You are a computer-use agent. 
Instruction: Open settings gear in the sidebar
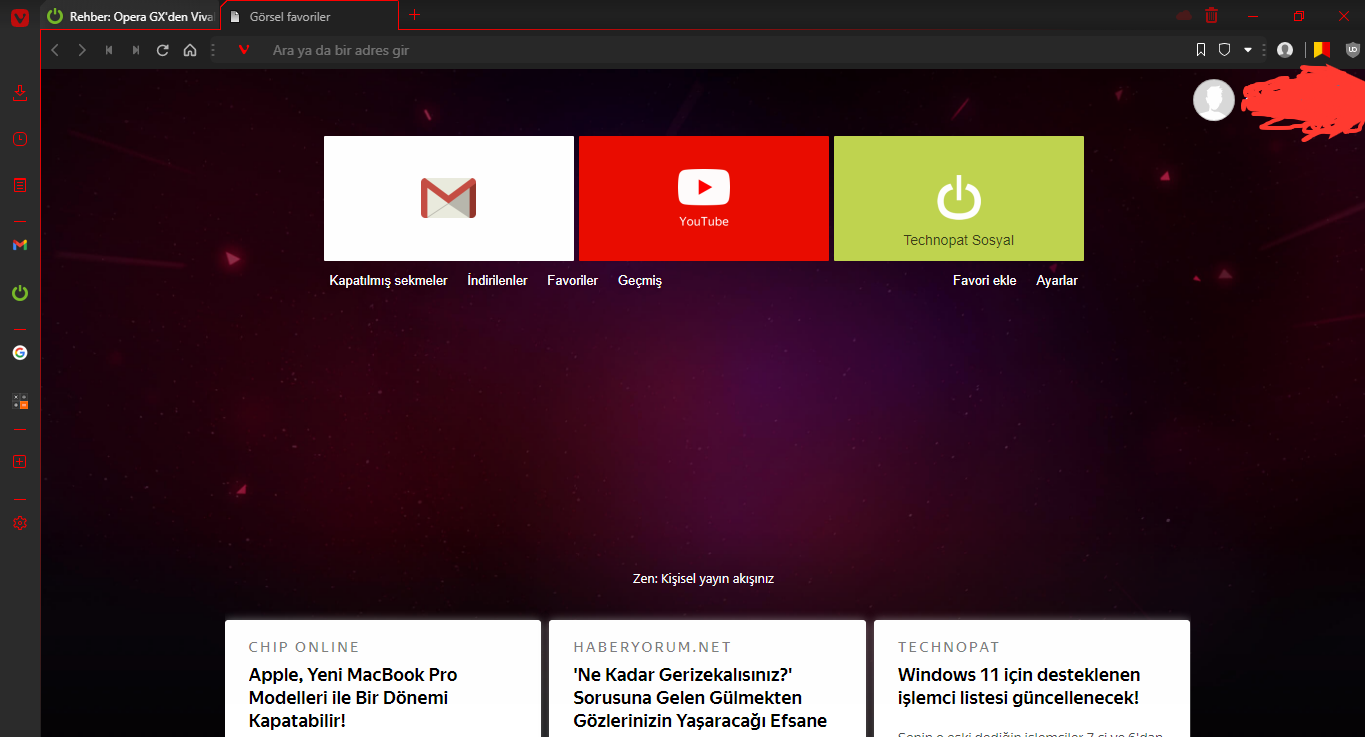click(20, 523)
